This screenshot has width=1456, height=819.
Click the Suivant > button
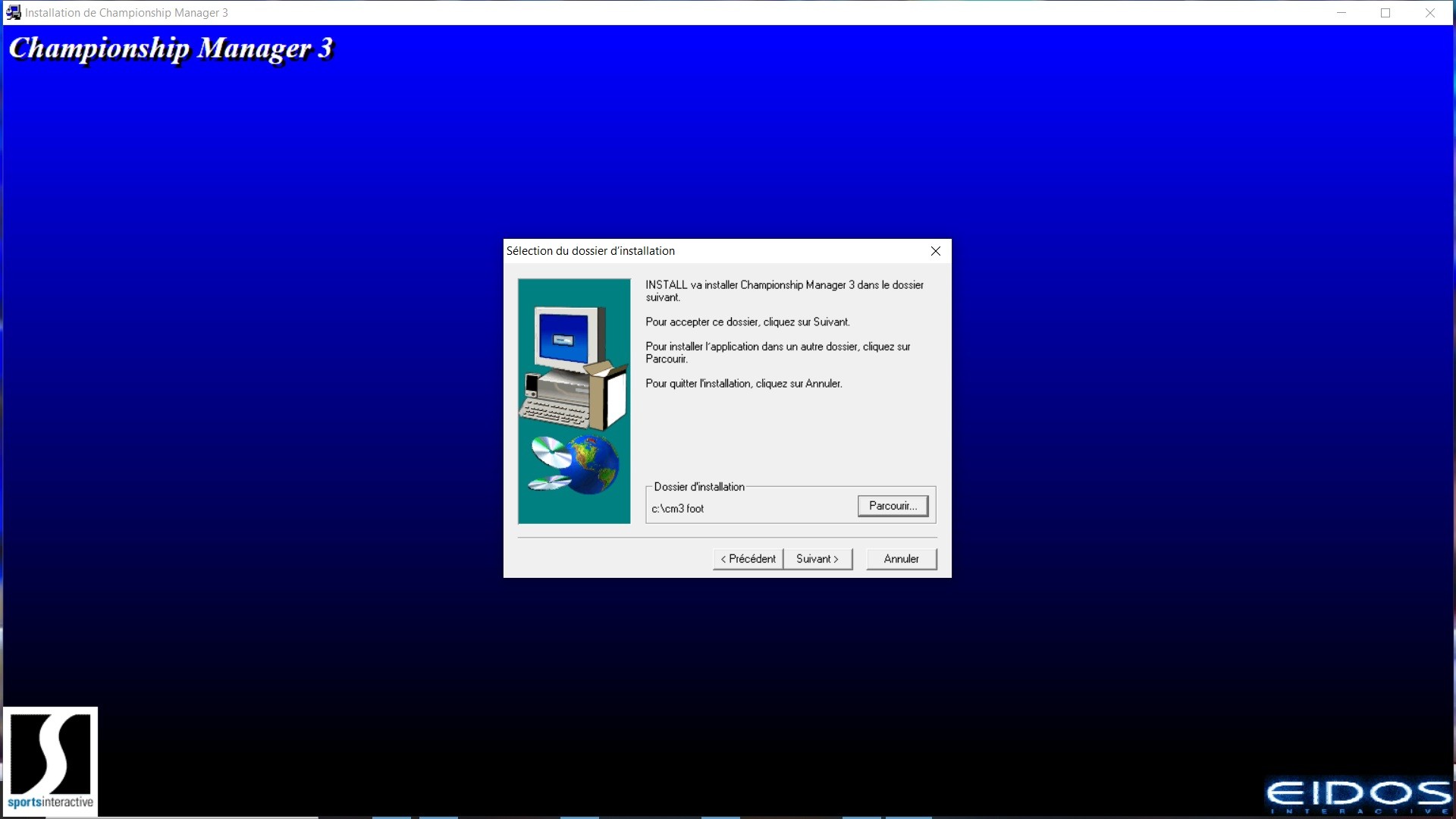tap(817, 559)
